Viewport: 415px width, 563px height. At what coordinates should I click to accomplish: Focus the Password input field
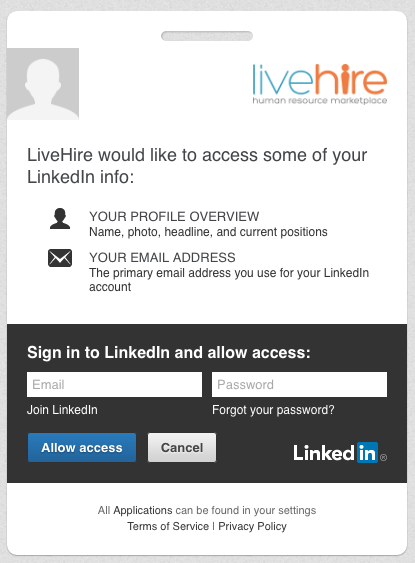(x=299, y=385)
